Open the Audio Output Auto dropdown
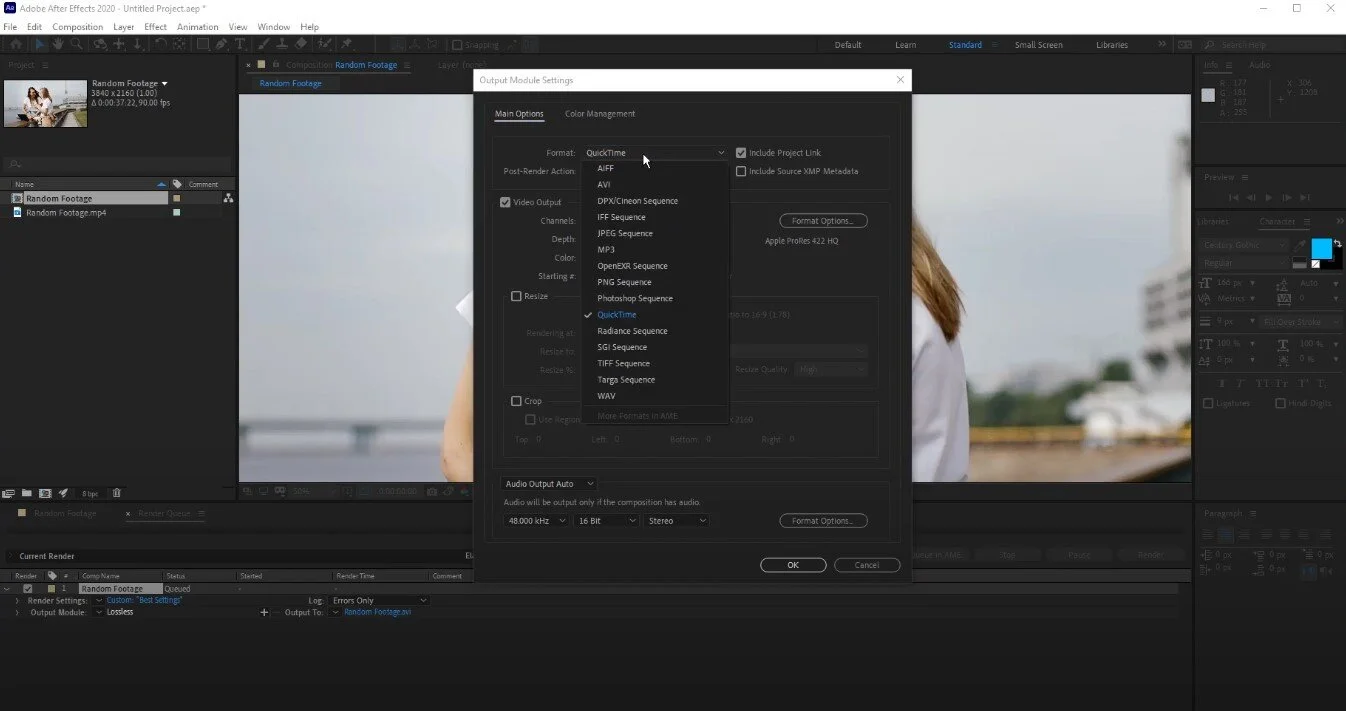 (x=548, y=483)
